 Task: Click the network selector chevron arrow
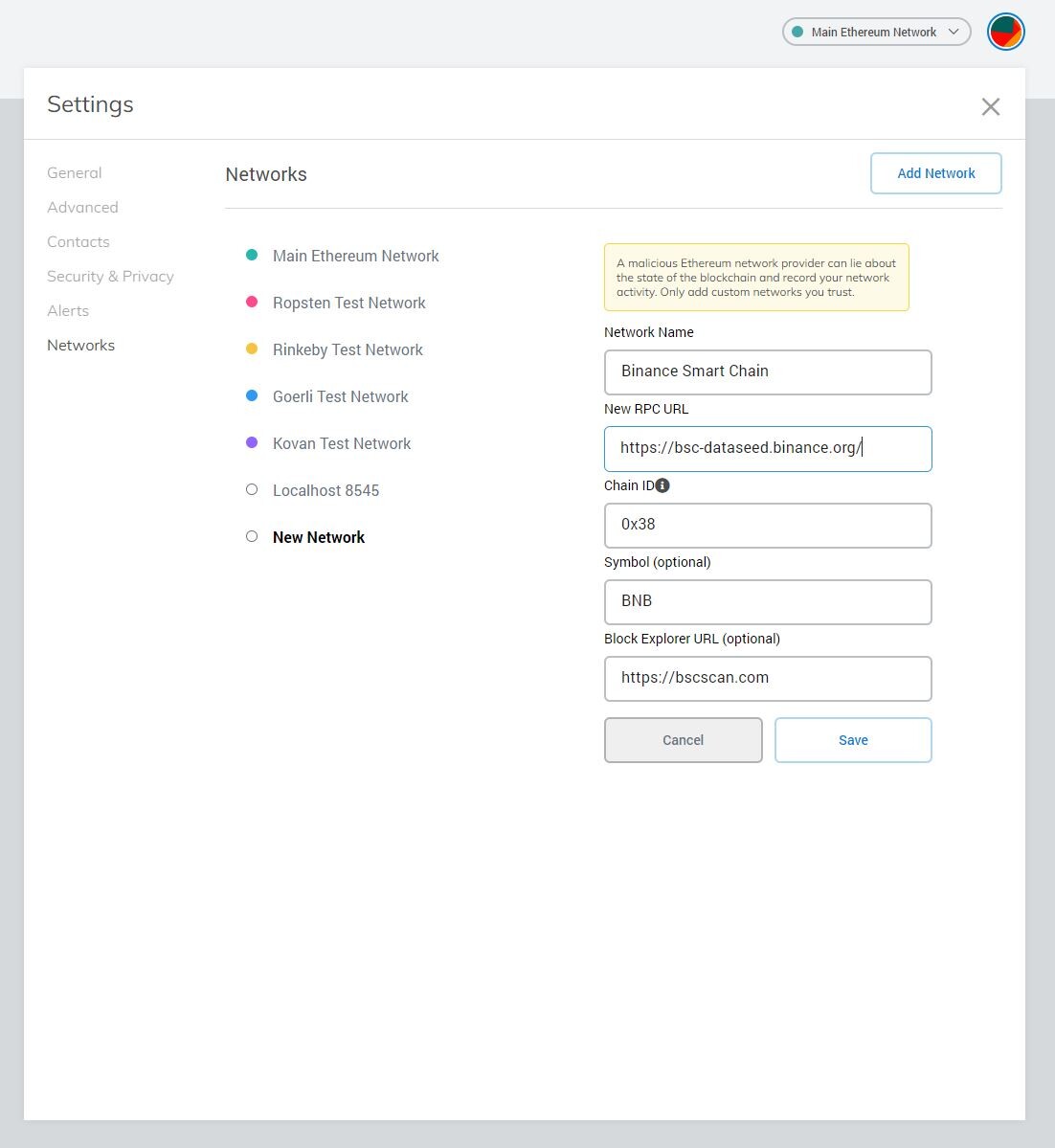(954, 32)
